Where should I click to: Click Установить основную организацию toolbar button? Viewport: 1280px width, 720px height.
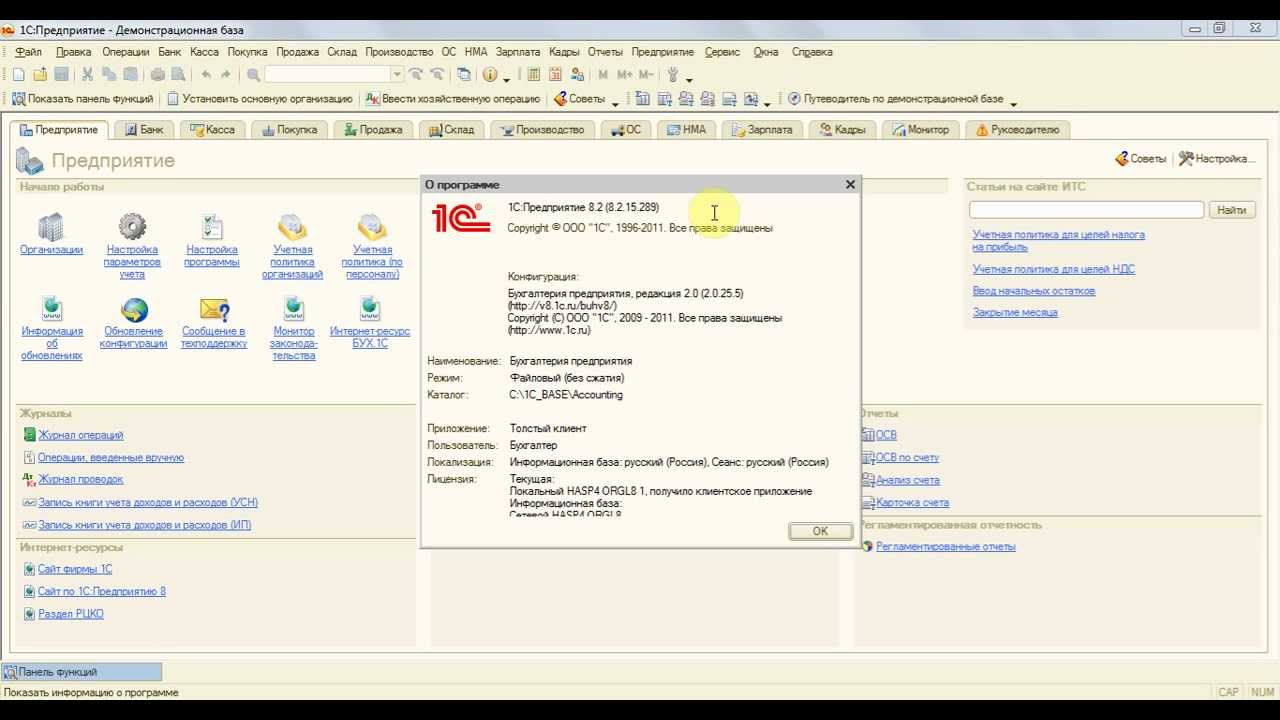point(259,99)
